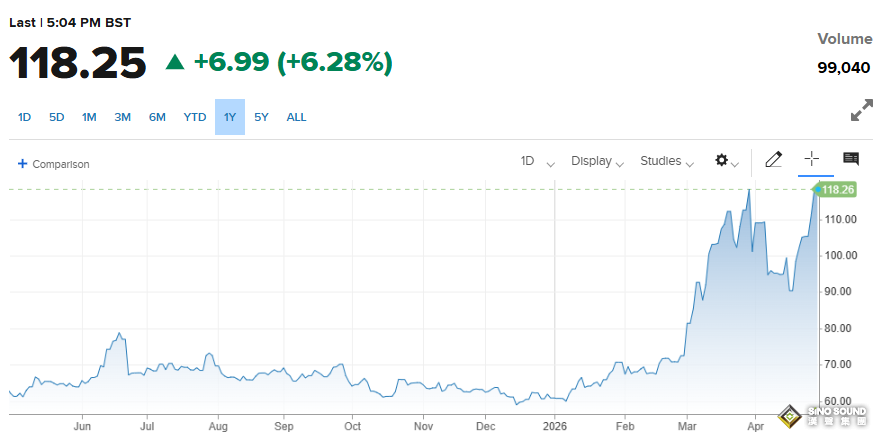Open the drawing pencil tool
The width and height of the screenshot is (876, 438).
(773, 159)
